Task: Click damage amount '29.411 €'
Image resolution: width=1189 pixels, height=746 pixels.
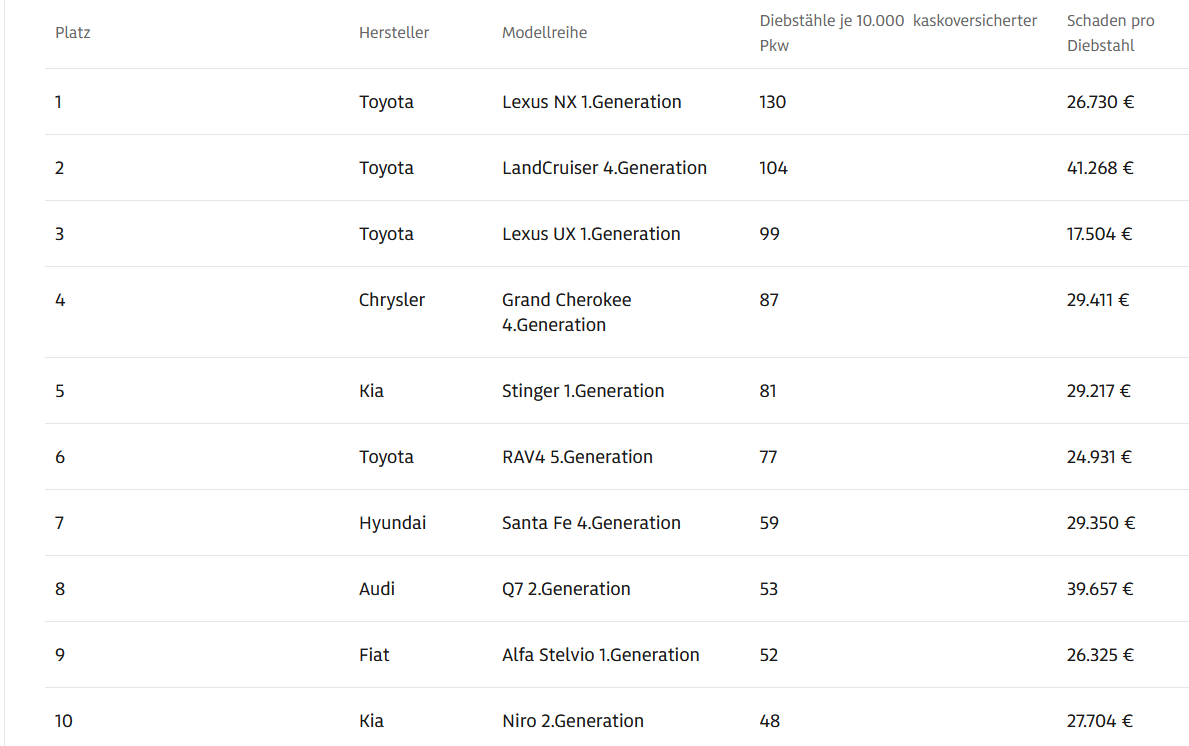Action: pos(1098,299)
